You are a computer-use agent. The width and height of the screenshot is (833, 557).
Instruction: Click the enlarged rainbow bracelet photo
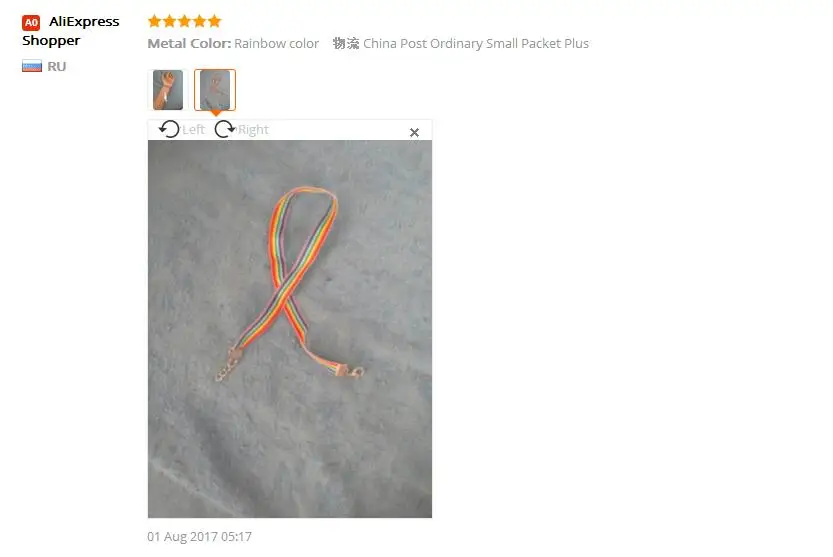pyautogui.click(x=290, y=329)
